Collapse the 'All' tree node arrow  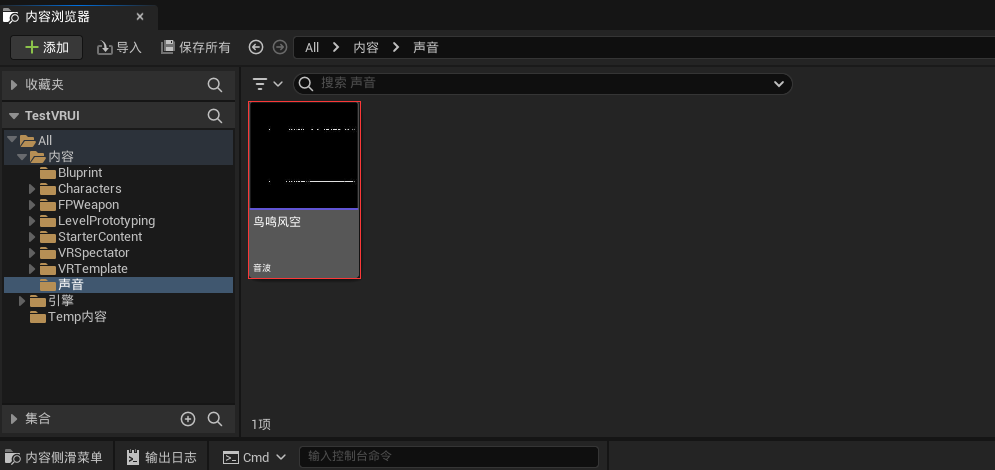[11, 140]
